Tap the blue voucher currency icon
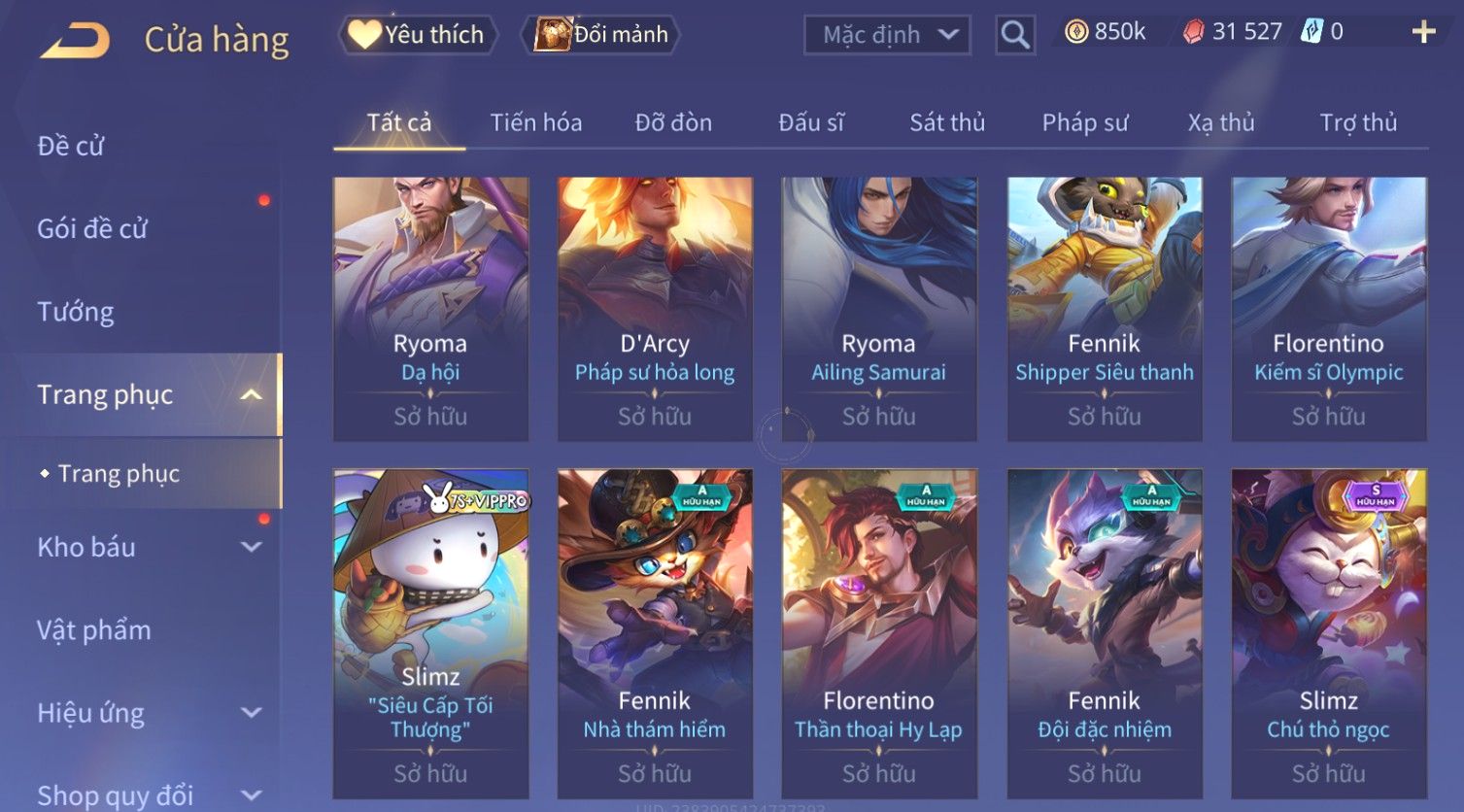This screenshot has width=1464, height=812. (1311, 32)
